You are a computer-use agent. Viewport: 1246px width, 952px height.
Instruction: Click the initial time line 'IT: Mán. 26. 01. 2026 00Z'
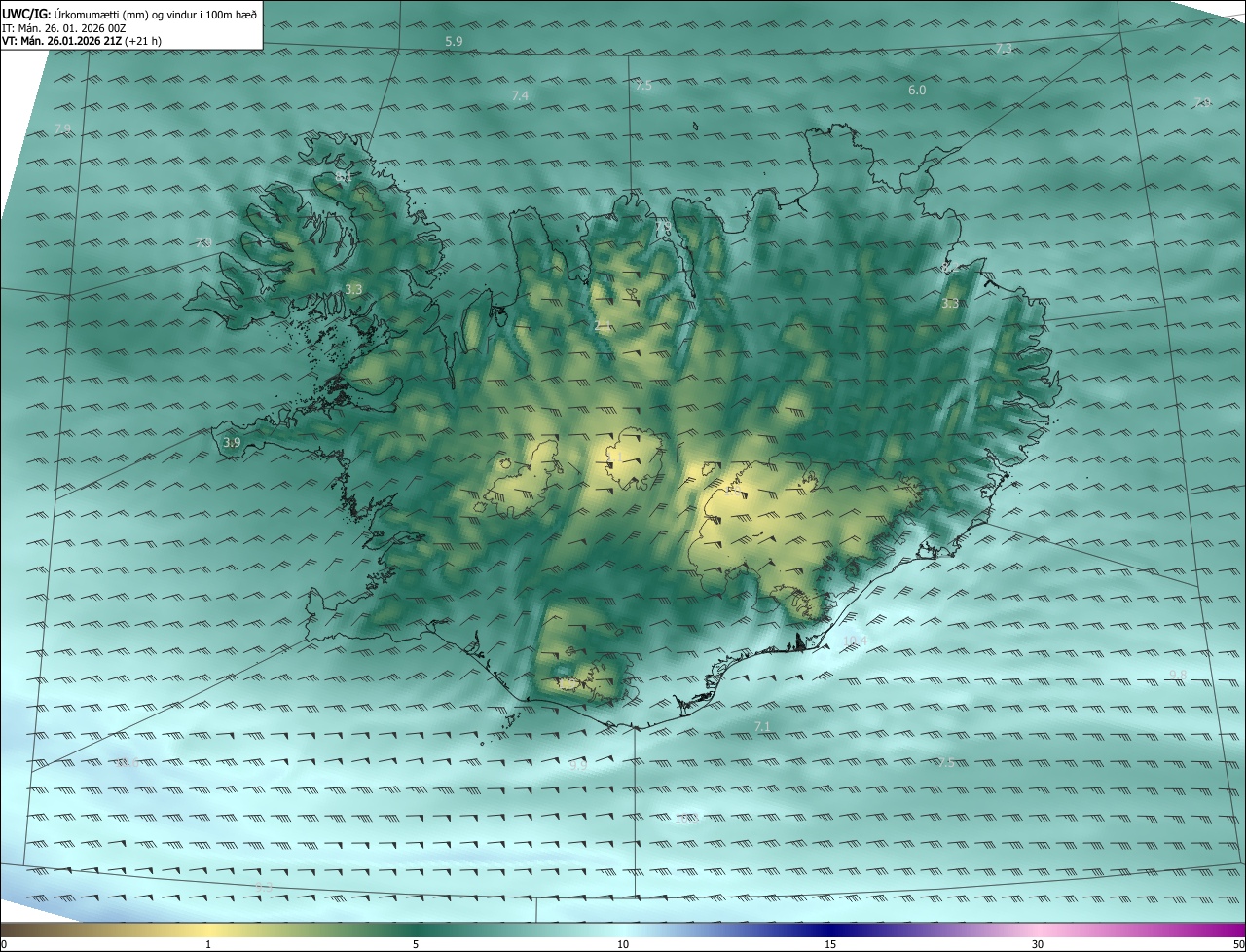(x=64, y=28)
